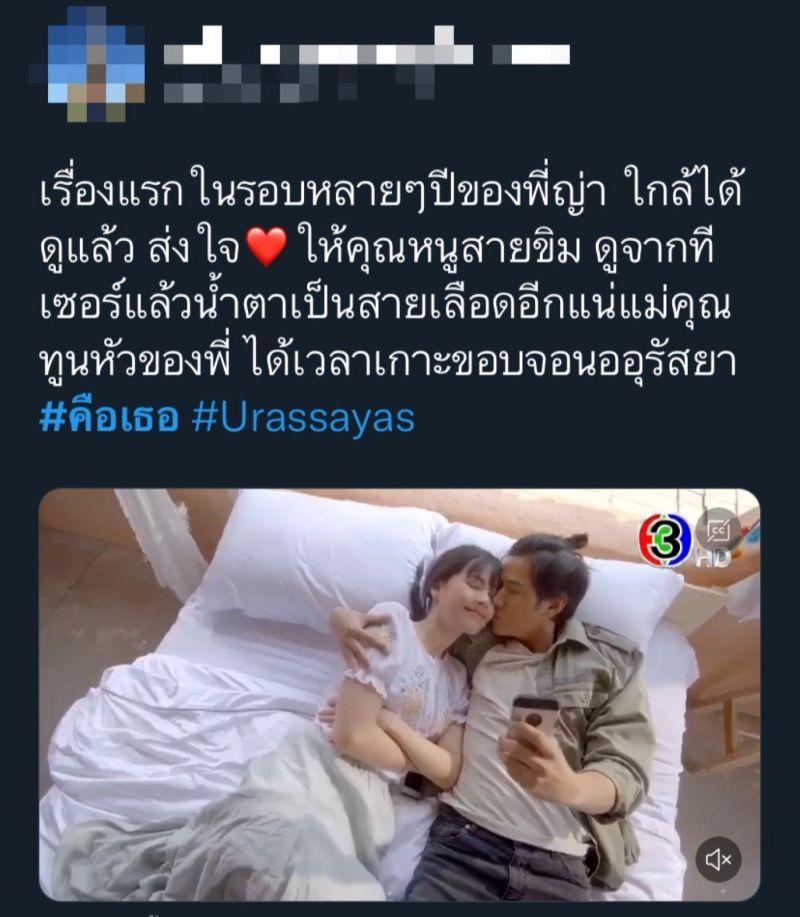
Task: Click the tweet's first line starting เรื่องแรก
Action: [391, 193]
